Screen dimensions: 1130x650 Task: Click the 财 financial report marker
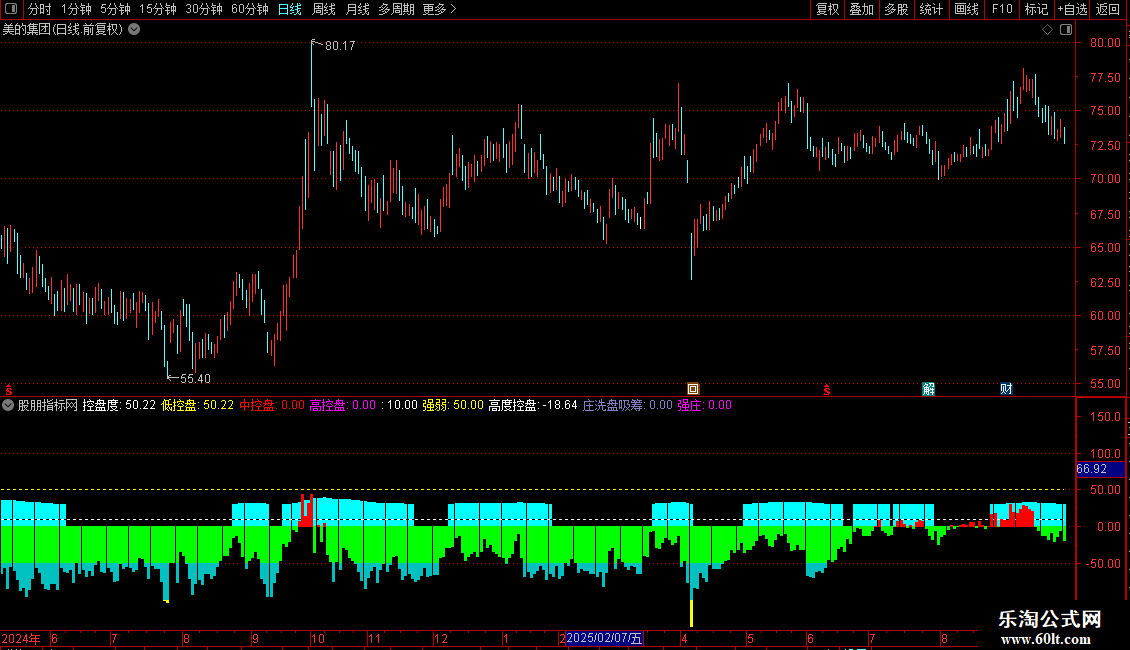[1006, 389]
